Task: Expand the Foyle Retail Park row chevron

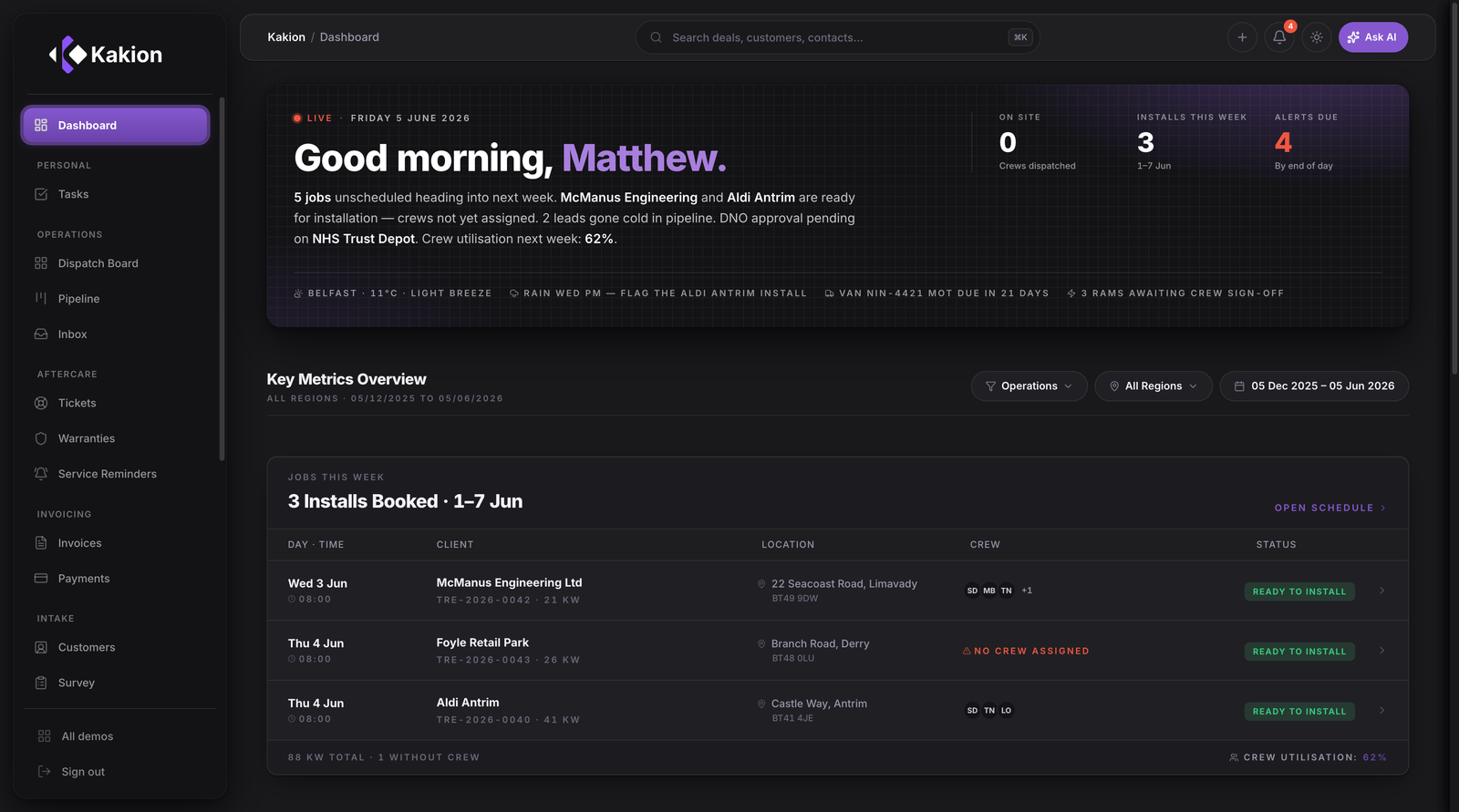Action: coord(1382,651)
